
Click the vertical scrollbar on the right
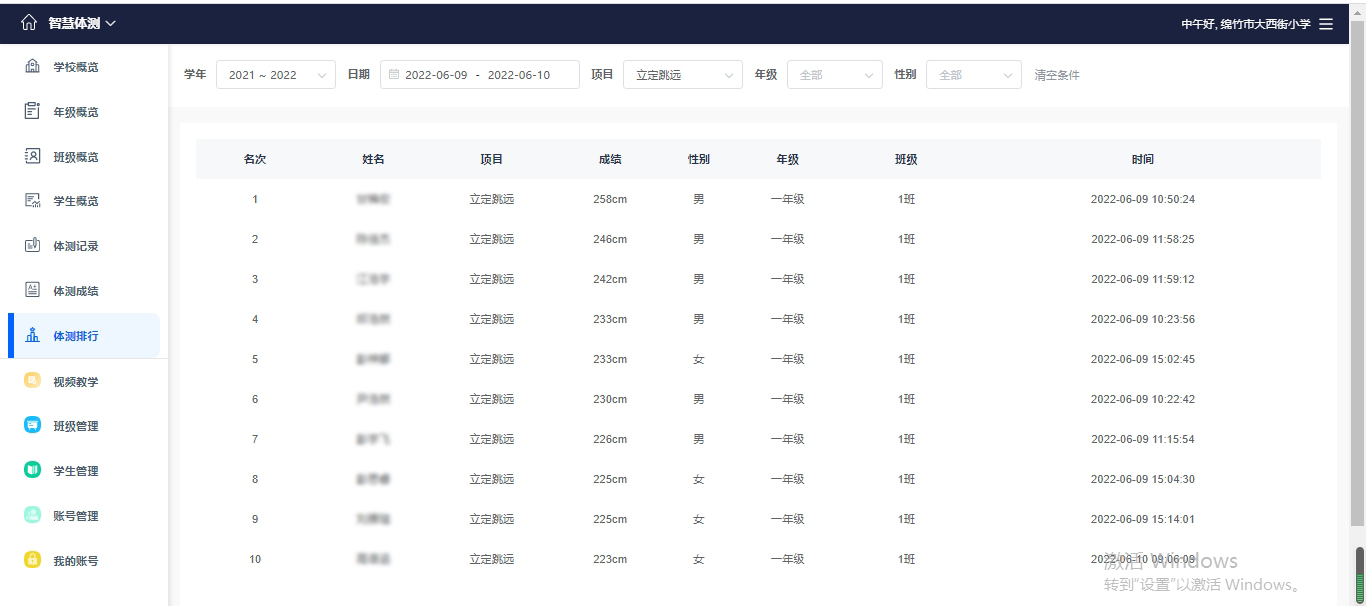(1358, 574)
